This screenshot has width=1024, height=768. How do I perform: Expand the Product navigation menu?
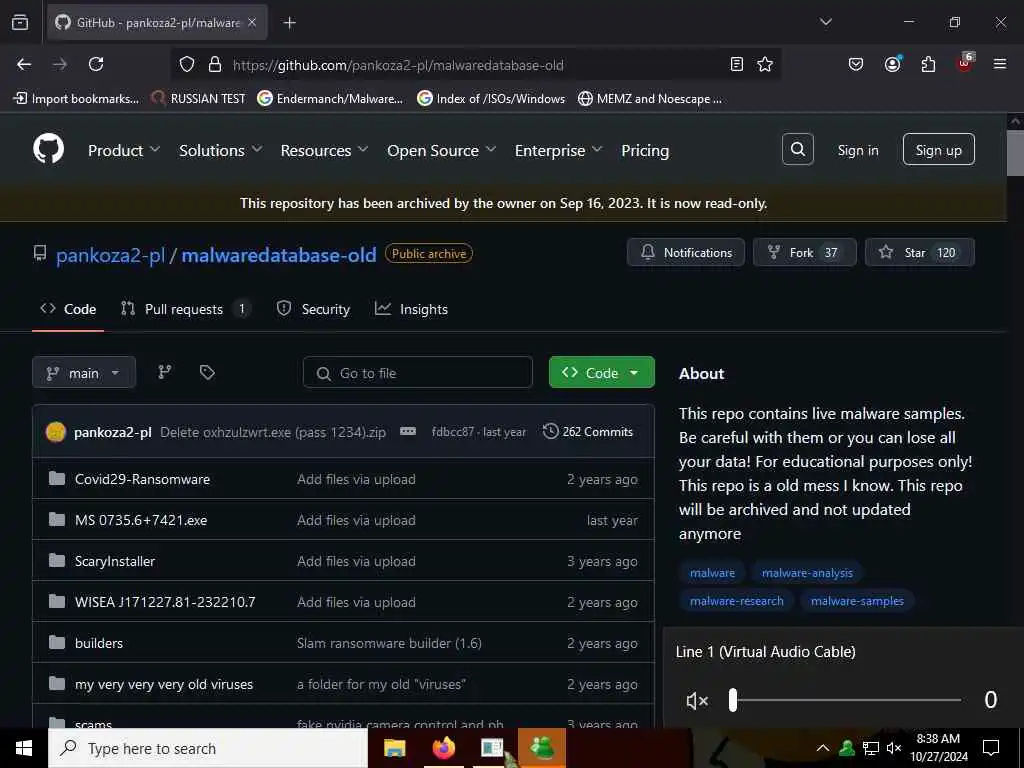coord(124,150)
